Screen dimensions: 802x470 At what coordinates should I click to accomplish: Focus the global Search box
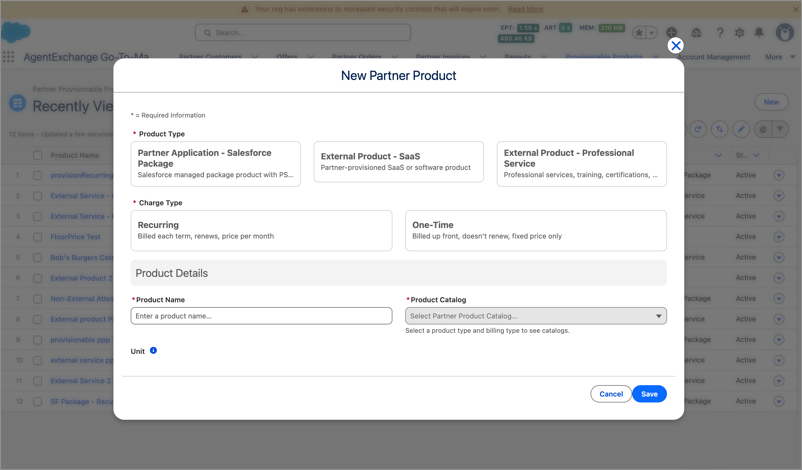pos(303,33)
